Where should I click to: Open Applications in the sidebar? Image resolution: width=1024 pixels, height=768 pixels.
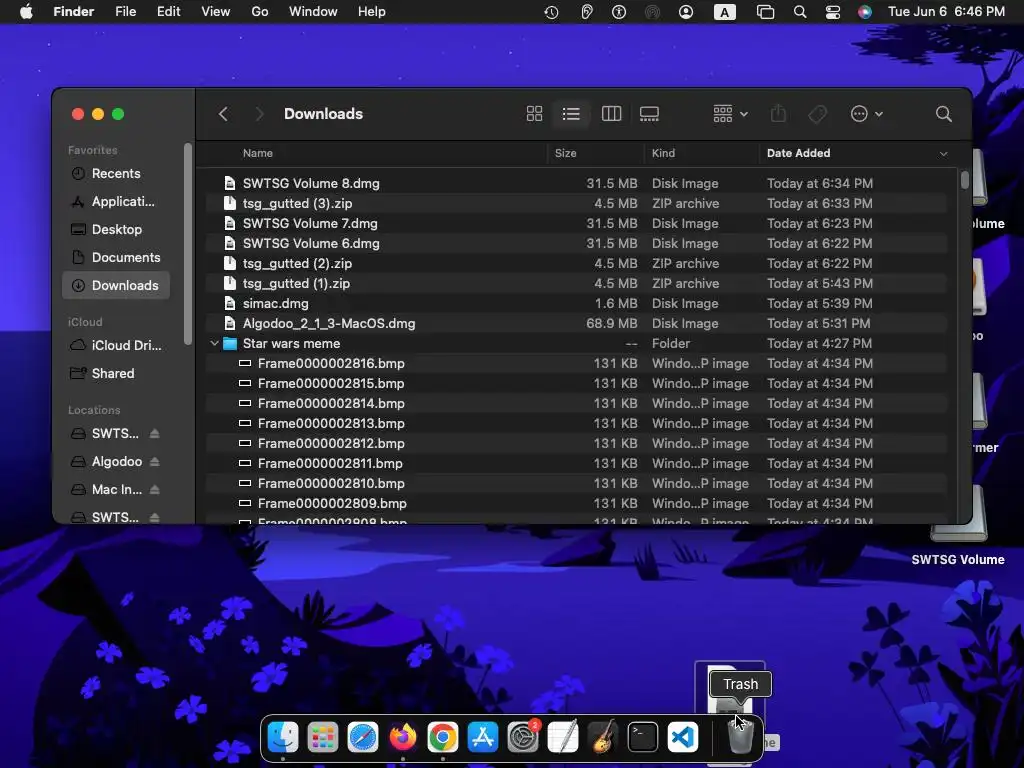coord(116,201)
